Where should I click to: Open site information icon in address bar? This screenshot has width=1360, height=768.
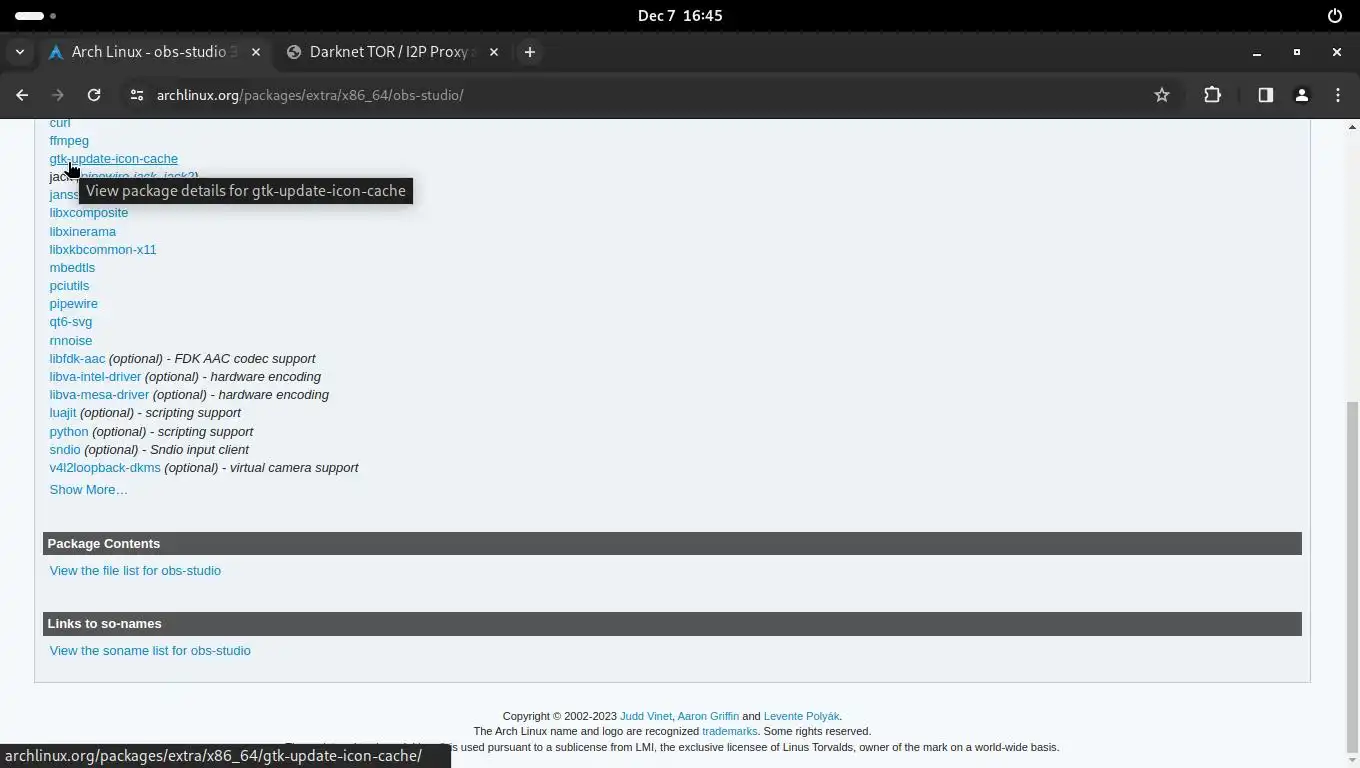(x=137, y=95)
